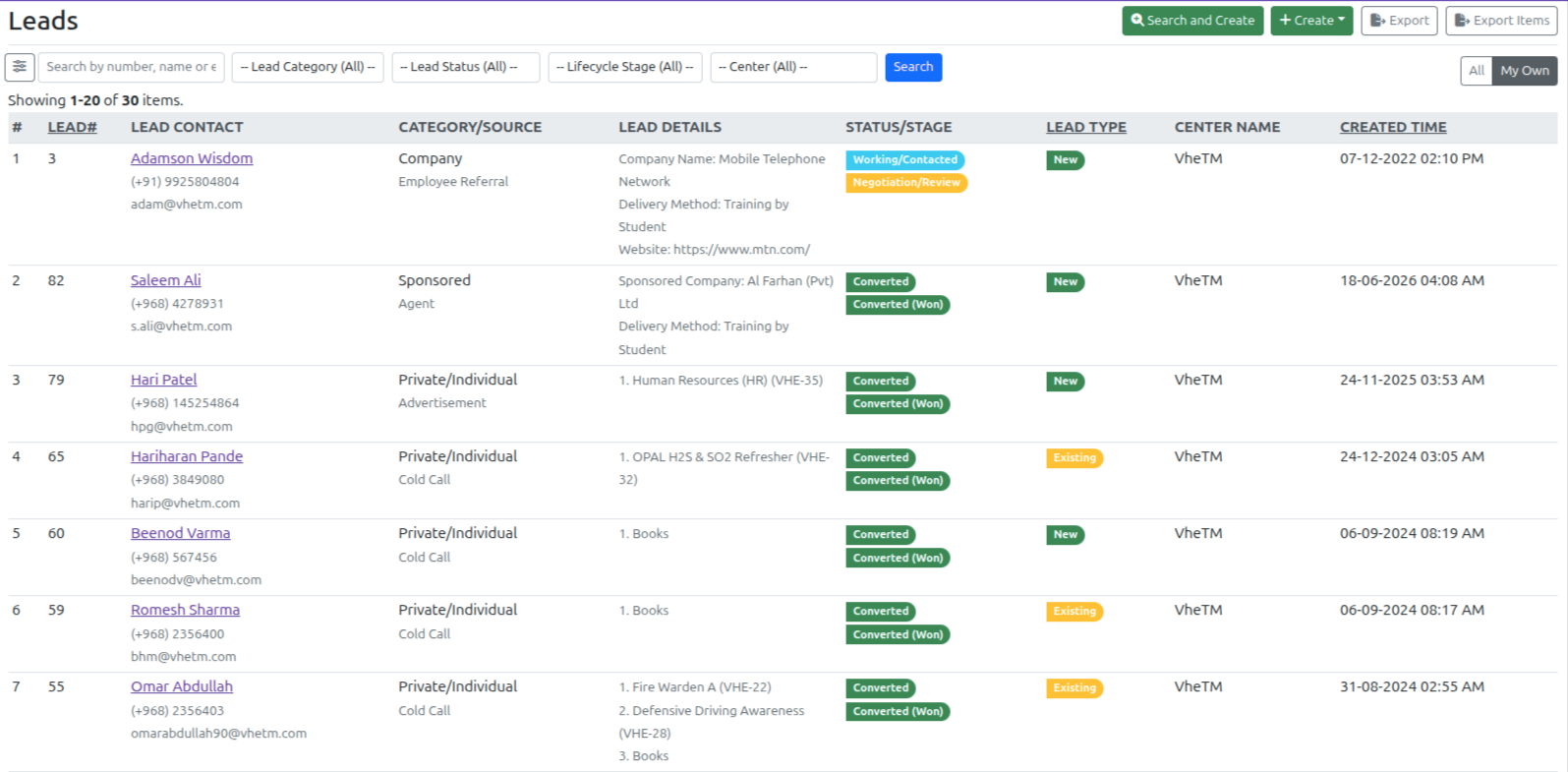
Task: Open the Omar Abdullah lead
Action: tap(182, 686)
